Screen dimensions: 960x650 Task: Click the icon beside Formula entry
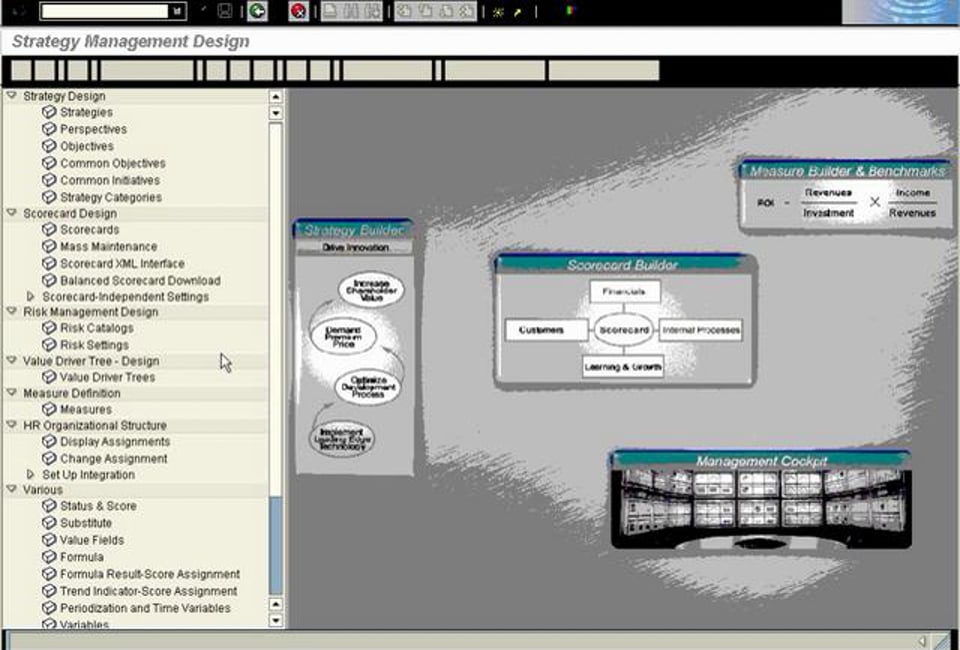pos(49,557)
